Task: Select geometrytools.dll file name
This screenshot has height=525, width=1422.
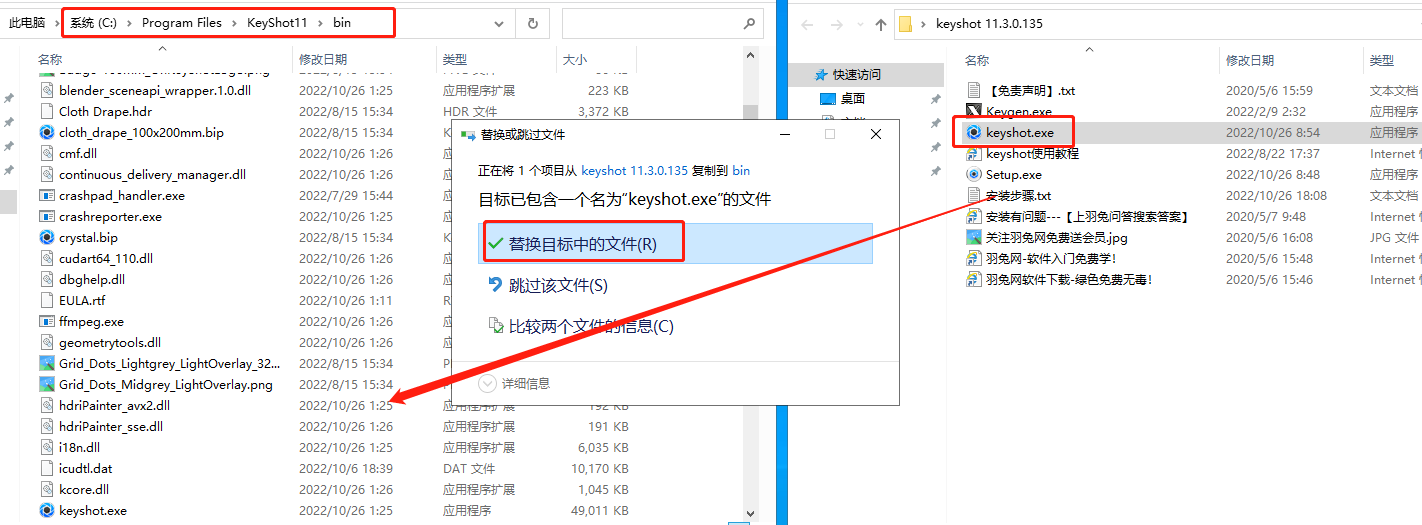Action: click(110, 342)
